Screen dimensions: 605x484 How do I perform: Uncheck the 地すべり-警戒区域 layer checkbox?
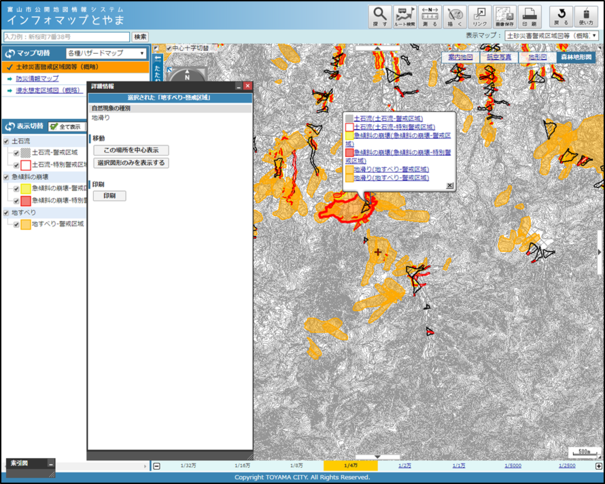pos(16,224)
